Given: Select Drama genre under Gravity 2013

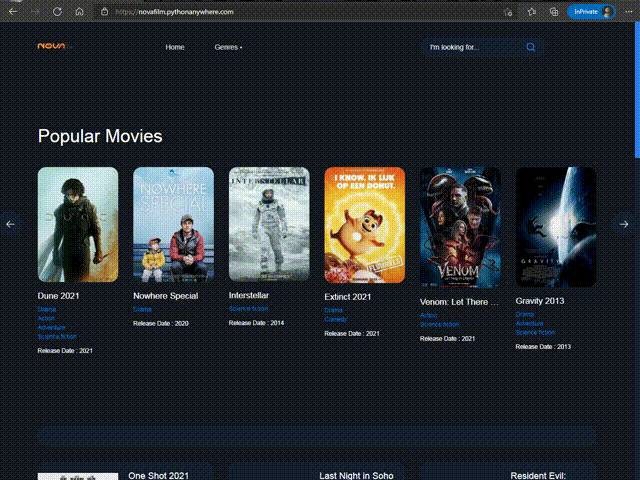Looking at the screenshot, I should pos(524,314).
